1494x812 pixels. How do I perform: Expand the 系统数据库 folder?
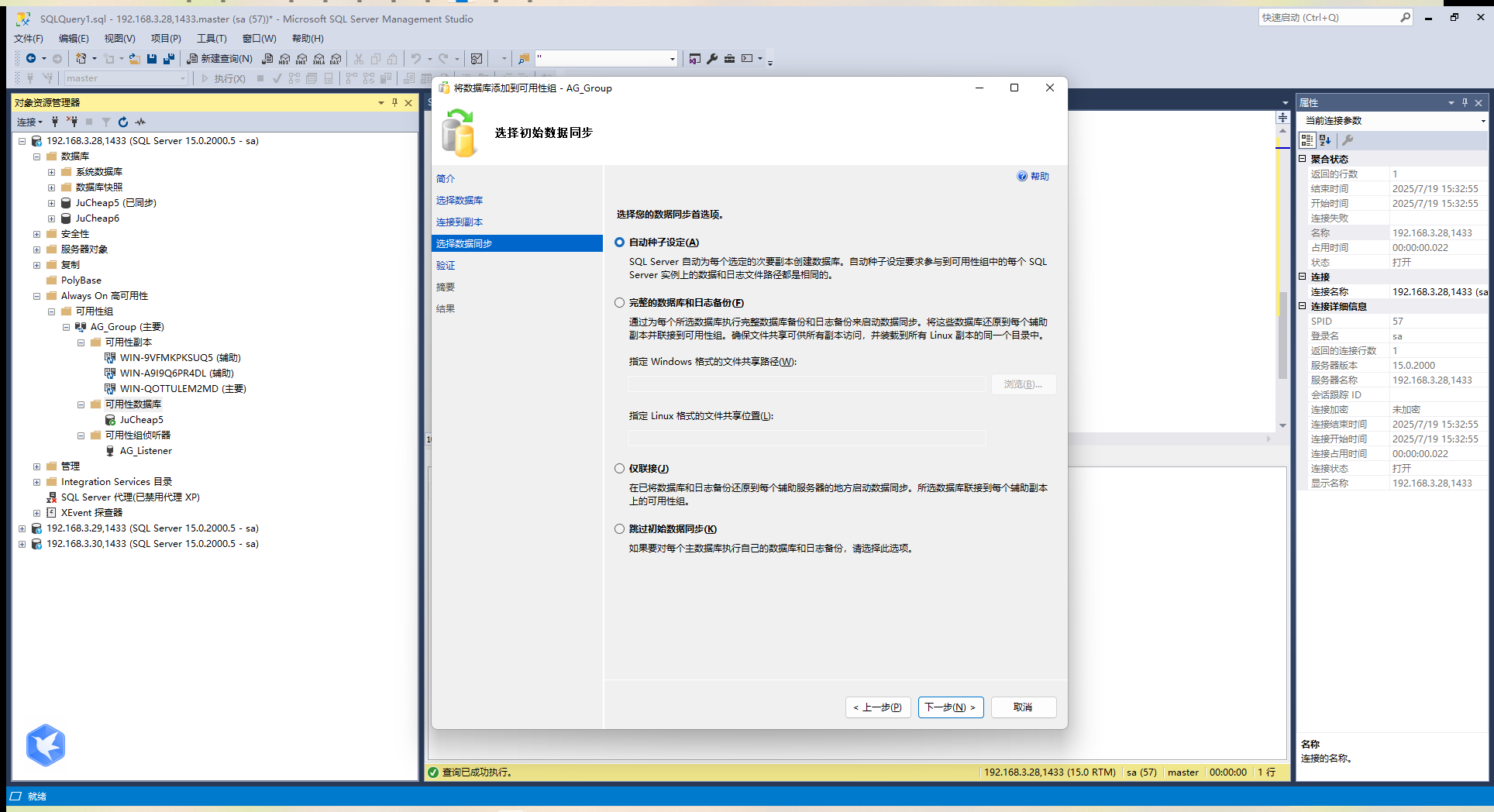coord(51,172)
